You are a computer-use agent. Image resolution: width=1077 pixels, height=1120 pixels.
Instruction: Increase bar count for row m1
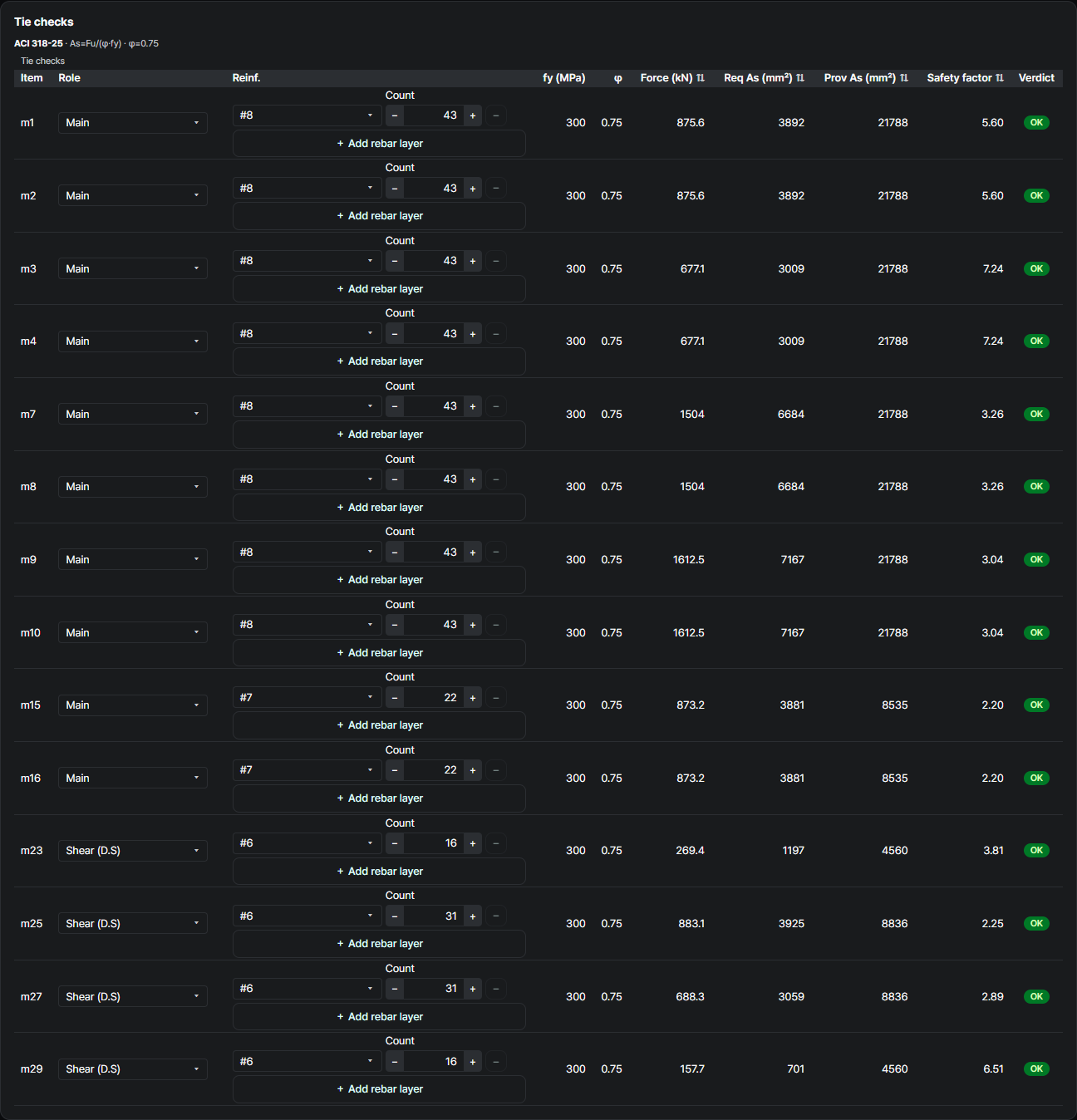pos(473,115)
